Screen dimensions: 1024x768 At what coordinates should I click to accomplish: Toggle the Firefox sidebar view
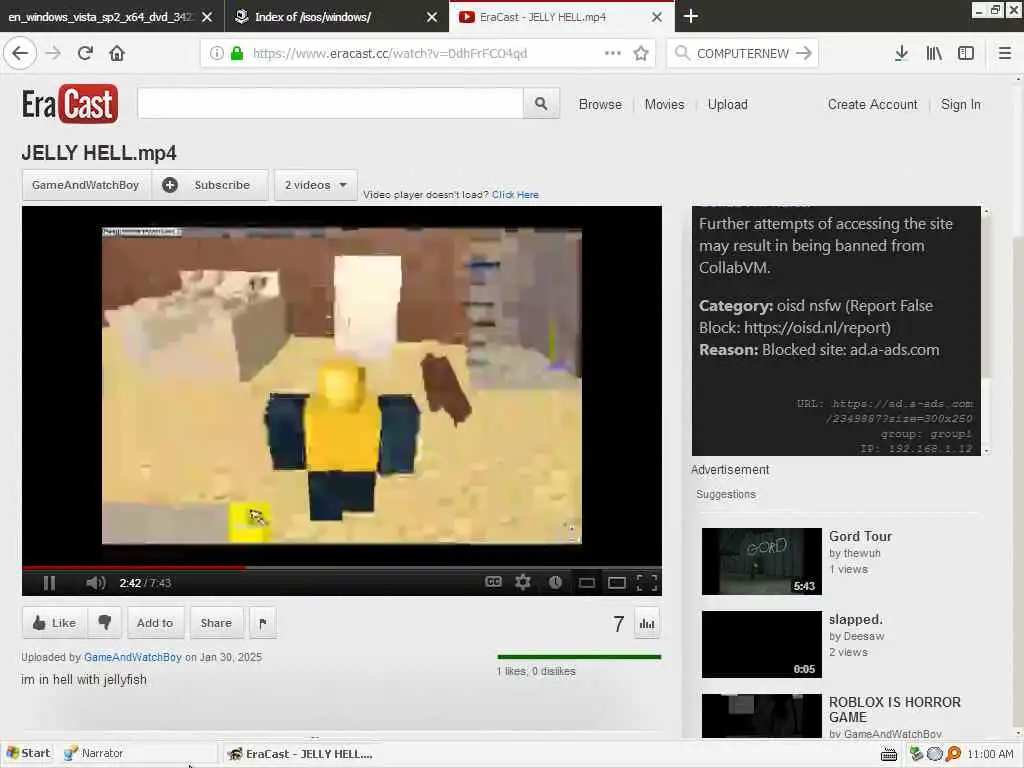click(x=966, y=53)
